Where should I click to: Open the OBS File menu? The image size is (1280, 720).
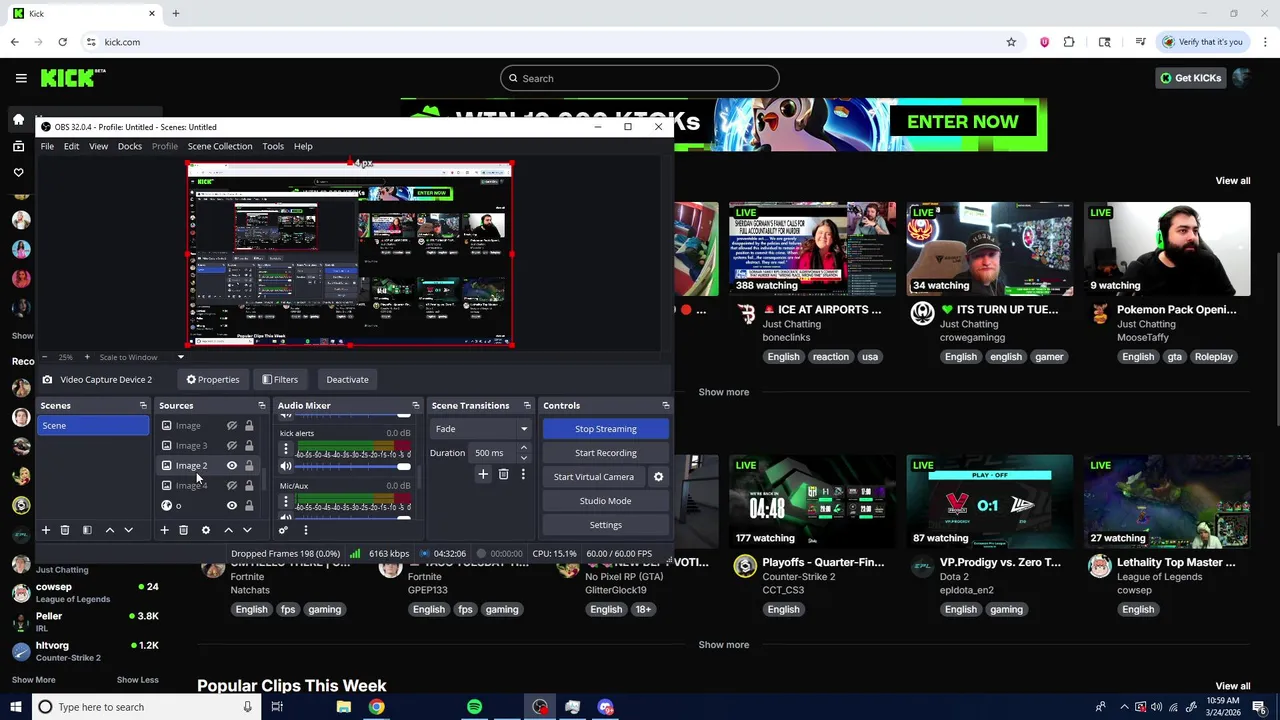click(x=47, y=146)
